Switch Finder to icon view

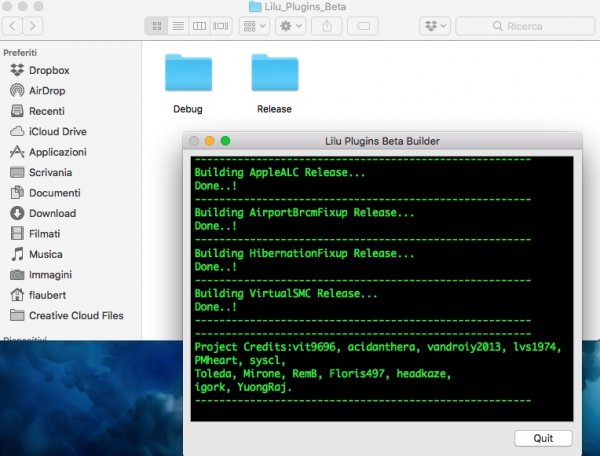(156, 25)
